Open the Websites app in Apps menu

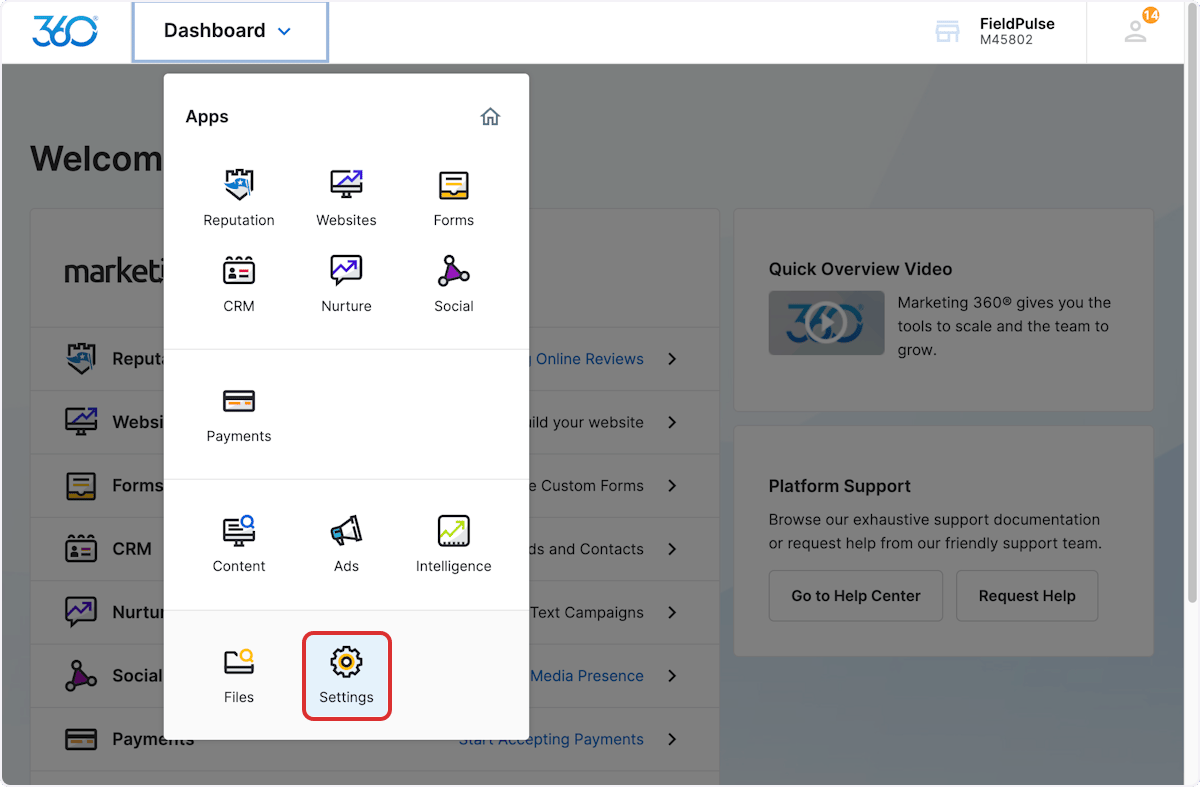[x=346, y=198]
